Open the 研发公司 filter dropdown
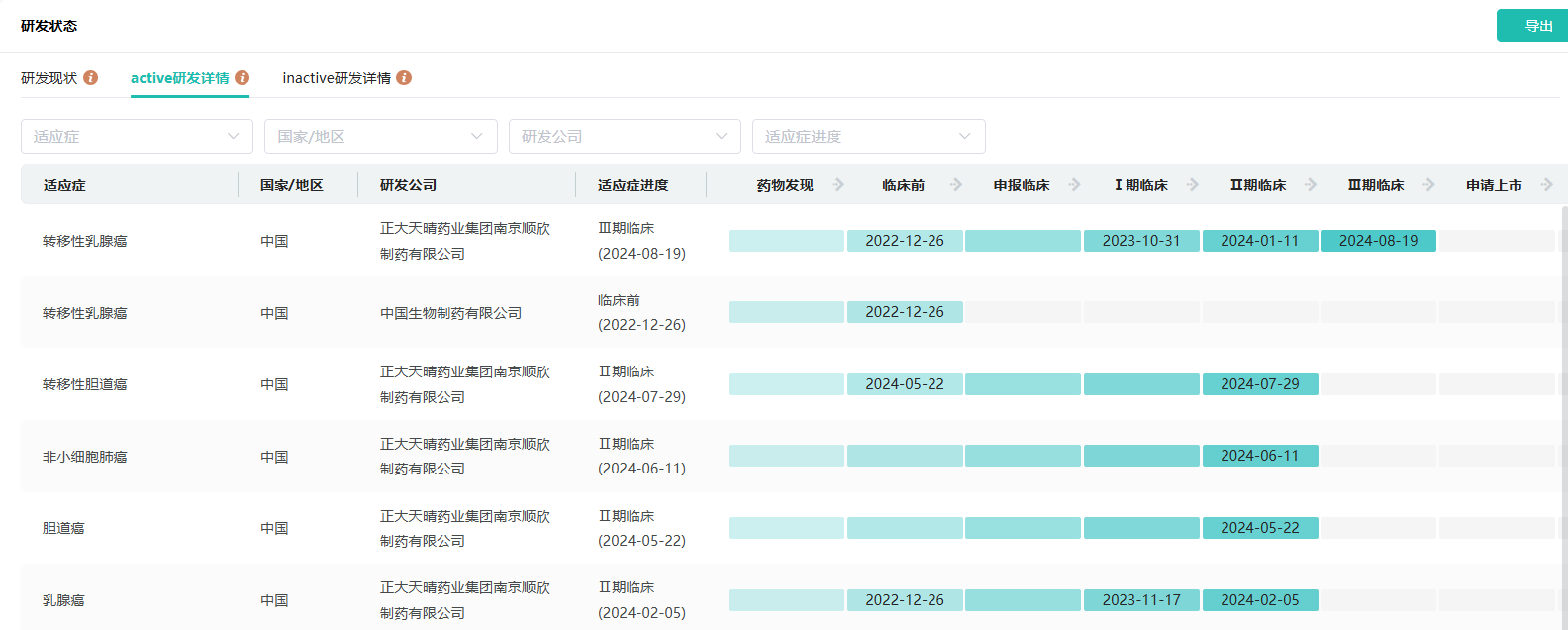 click(x=625, y=137)
